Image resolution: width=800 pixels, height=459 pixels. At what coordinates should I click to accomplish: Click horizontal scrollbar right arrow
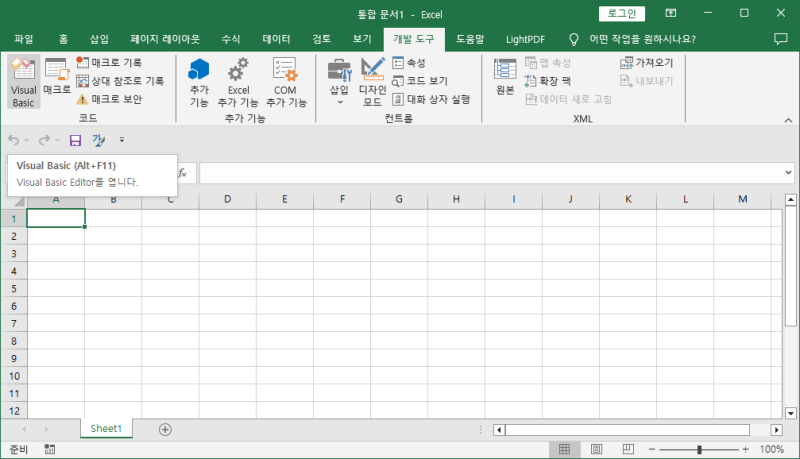(x=776, y=430)
